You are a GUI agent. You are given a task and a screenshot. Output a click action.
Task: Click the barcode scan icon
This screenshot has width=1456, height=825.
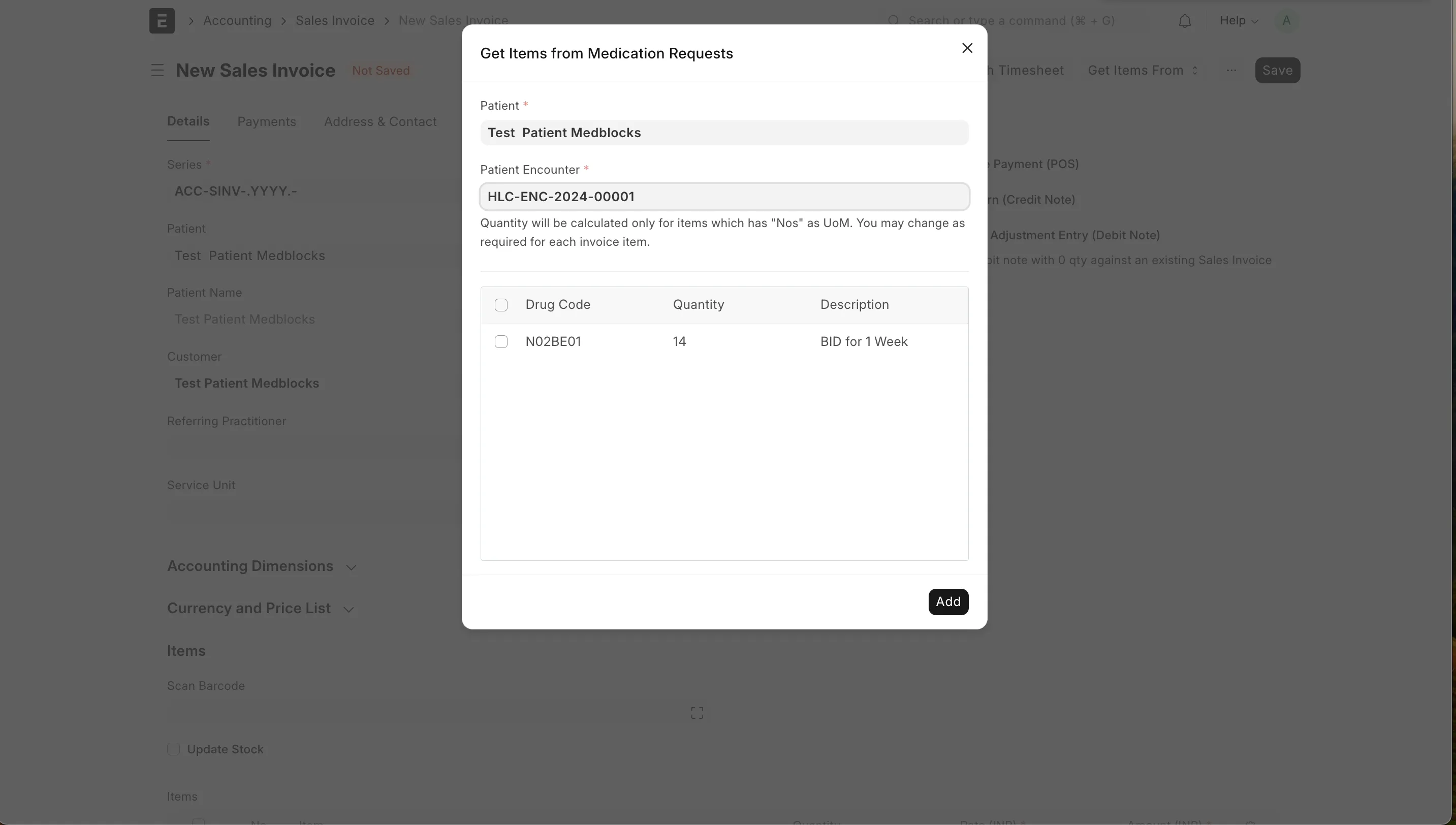(697, 712)
